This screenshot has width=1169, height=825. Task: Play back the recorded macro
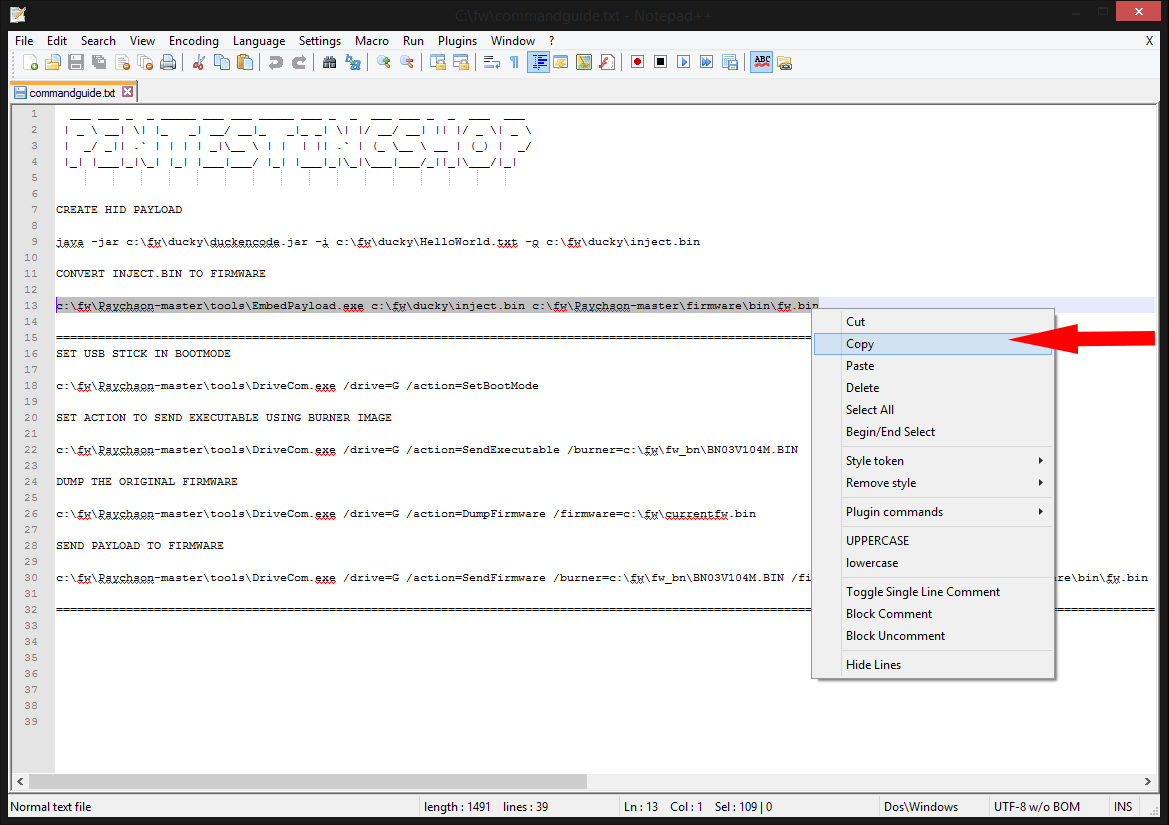pyautogui.click(x=684, y=62)
